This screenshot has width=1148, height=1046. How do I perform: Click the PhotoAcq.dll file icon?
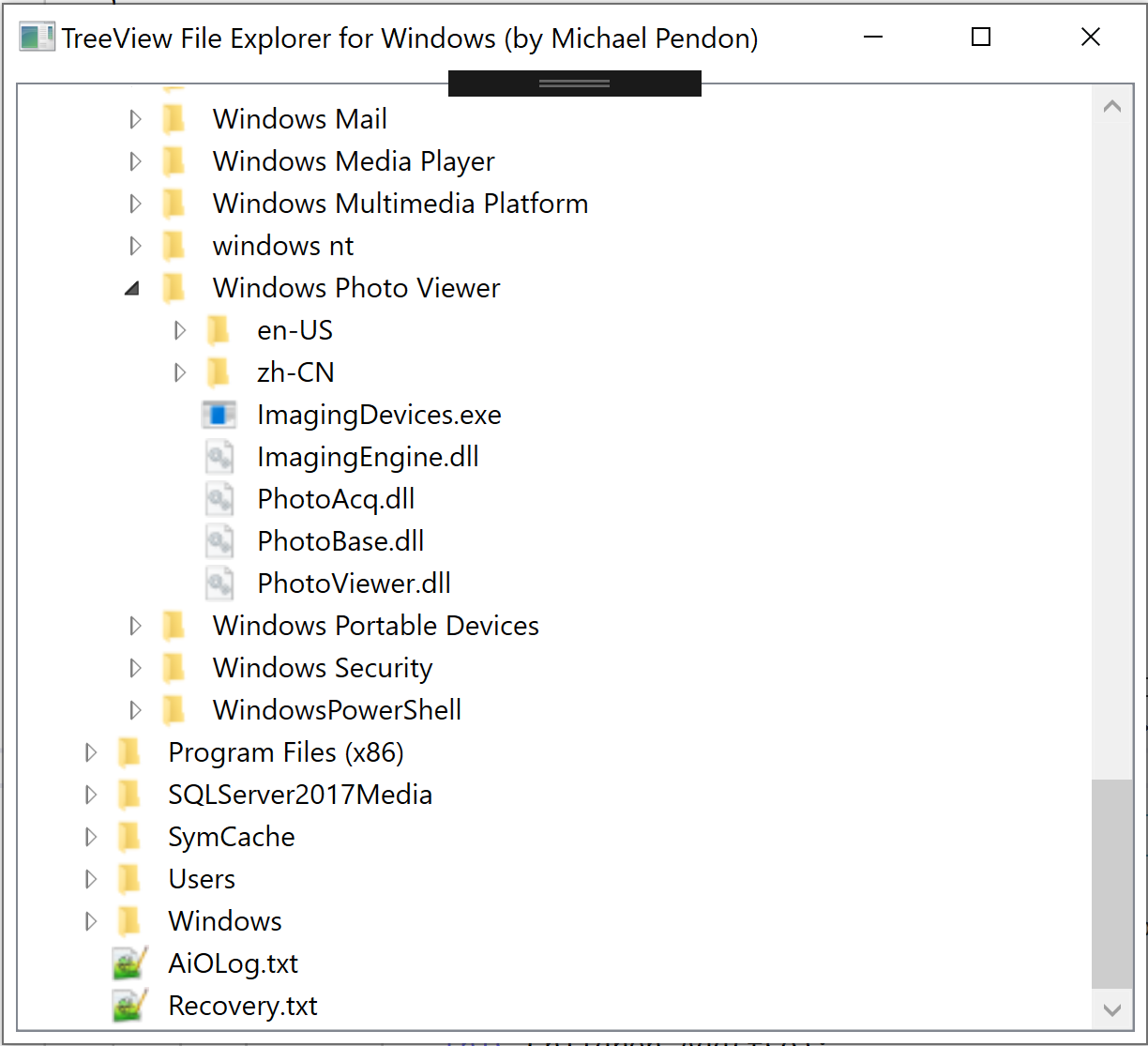219,498
